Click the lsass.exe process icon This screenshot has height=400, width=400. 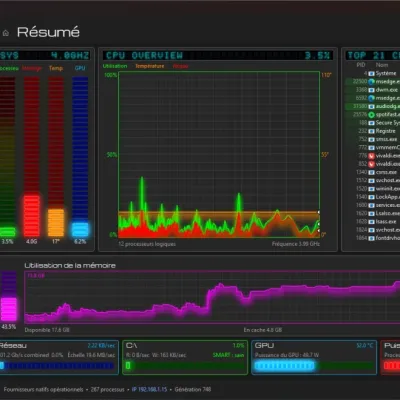[371, 222]
